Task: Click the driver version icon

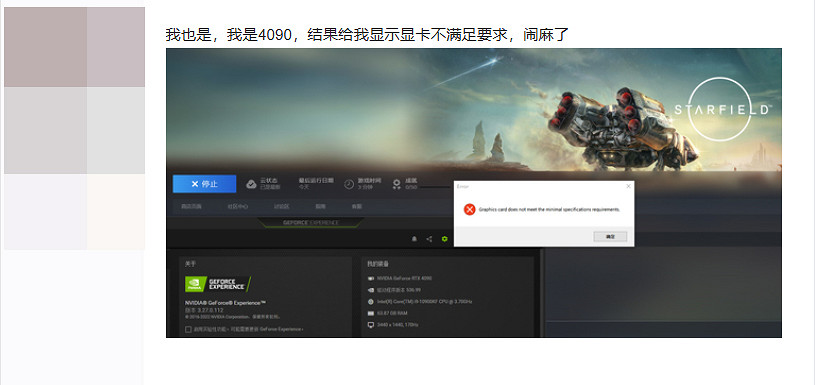Action: point(371,290)
